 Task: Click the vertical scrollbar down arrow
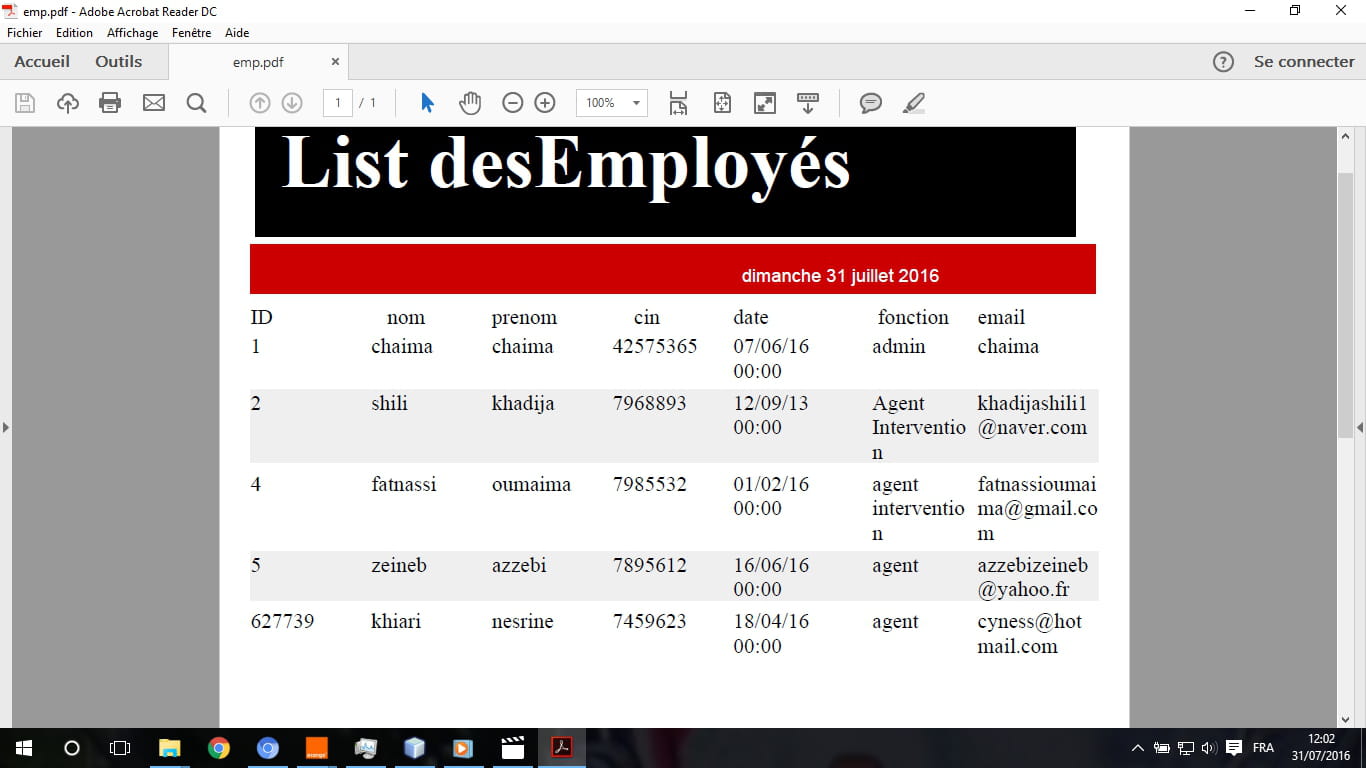point(1345,719)
